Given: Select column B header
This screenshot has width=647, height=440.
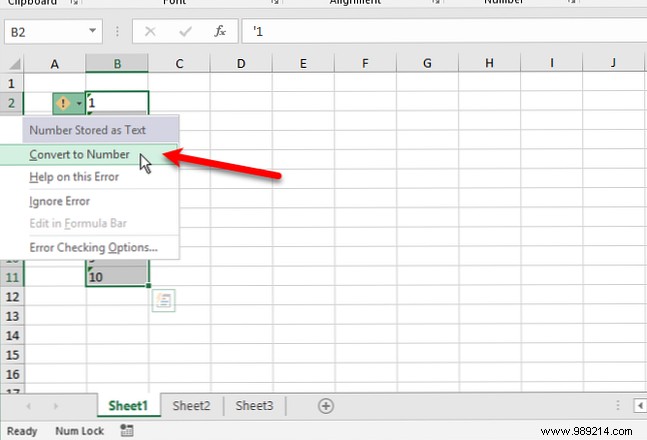Looking at the screenshot, I should pos(117,64).
